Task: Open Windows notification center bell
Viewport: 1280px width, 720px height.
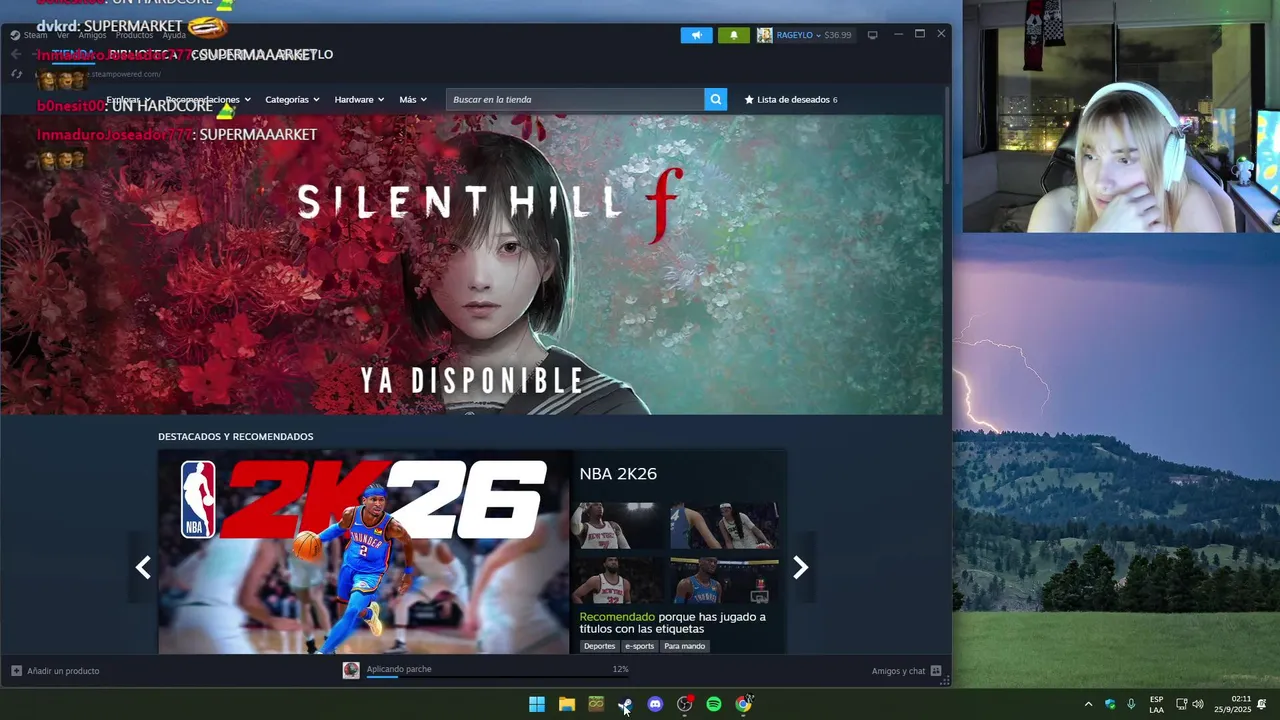Action: tap(1262, 704)
